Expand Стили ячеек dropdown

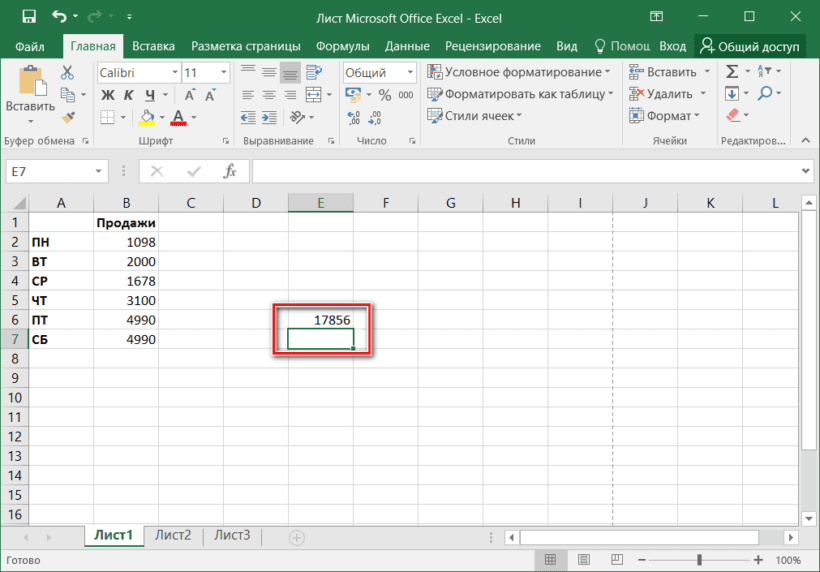click(x=519, y=116)
